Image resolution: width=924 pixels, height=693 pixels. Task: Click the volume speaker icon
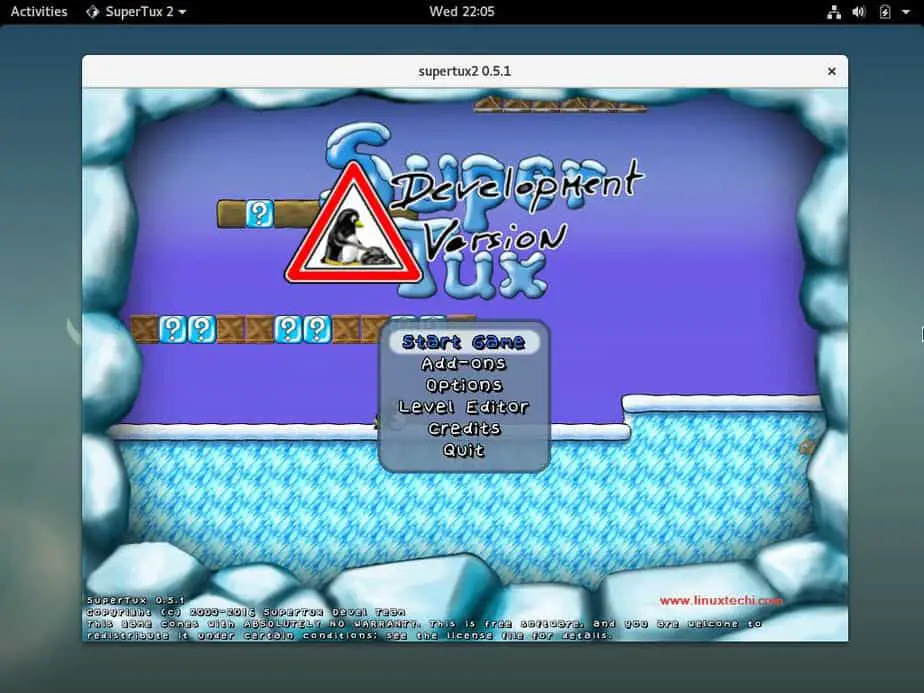click(859, 12)
